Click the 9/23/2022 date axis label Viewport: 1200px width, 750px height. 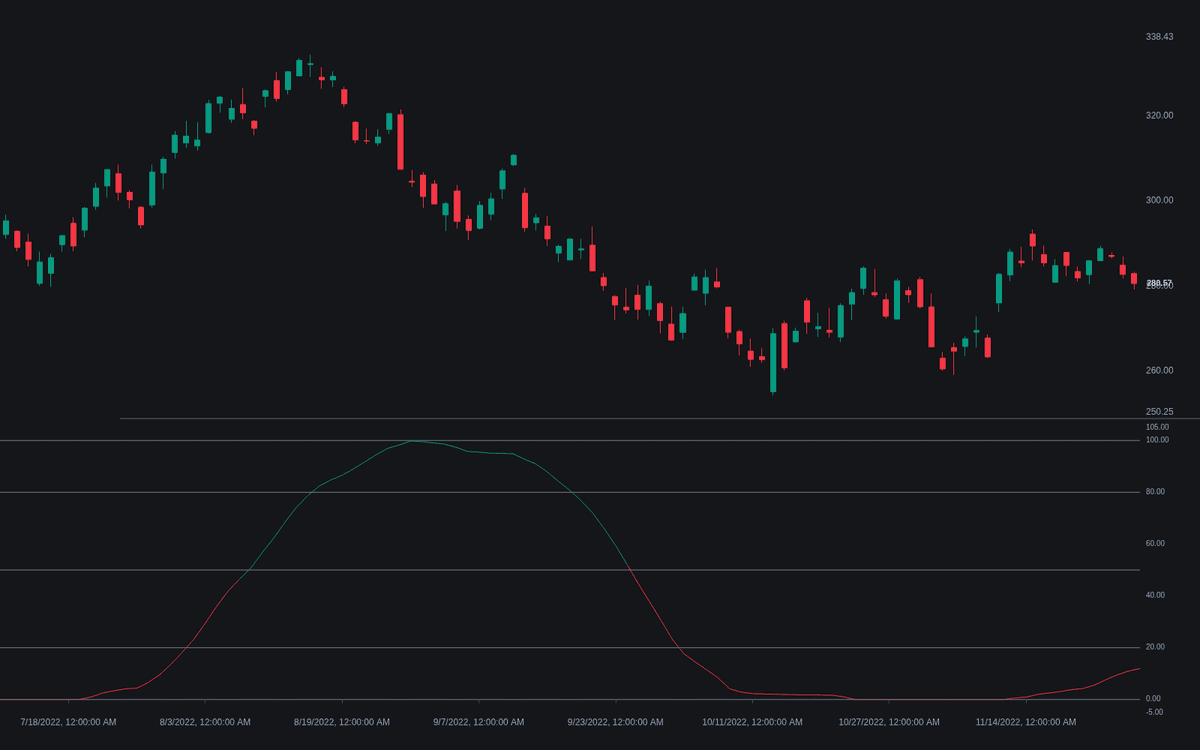(x=615, y=722)
